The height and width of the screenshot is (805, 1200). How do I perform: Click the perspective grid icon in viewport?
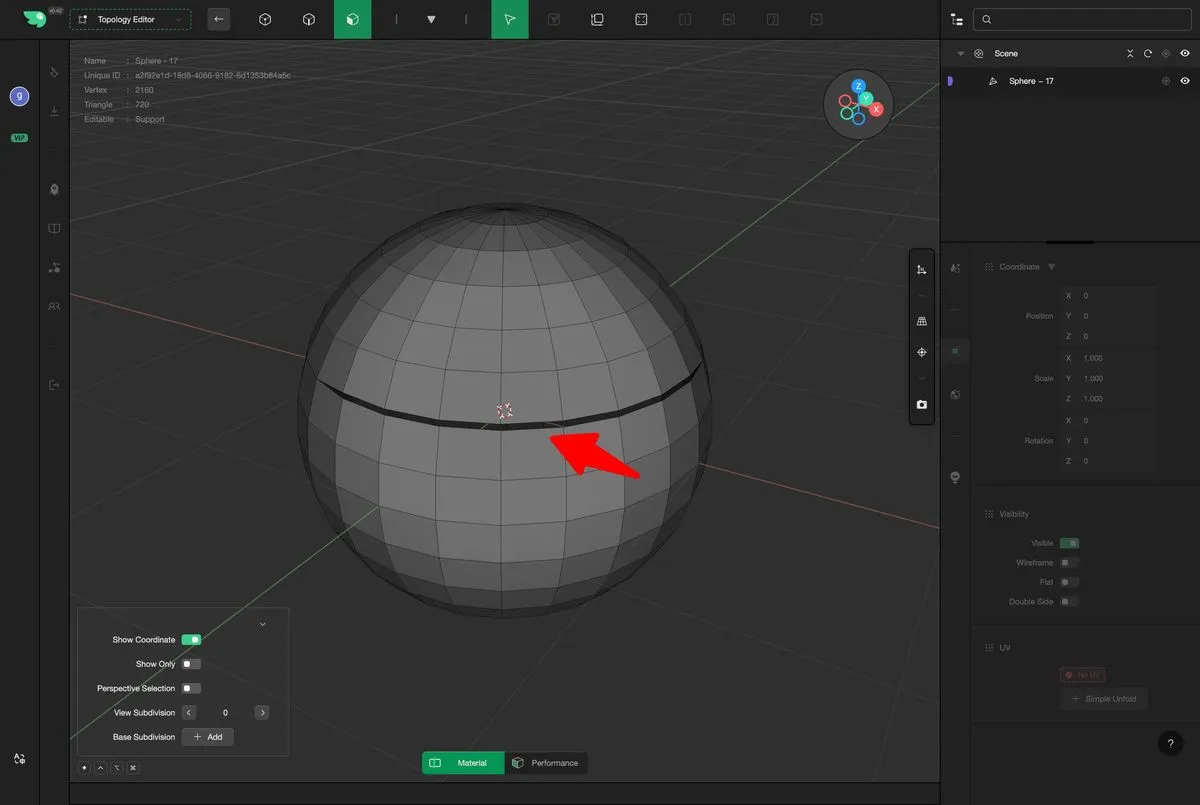[x=921, y=321]
